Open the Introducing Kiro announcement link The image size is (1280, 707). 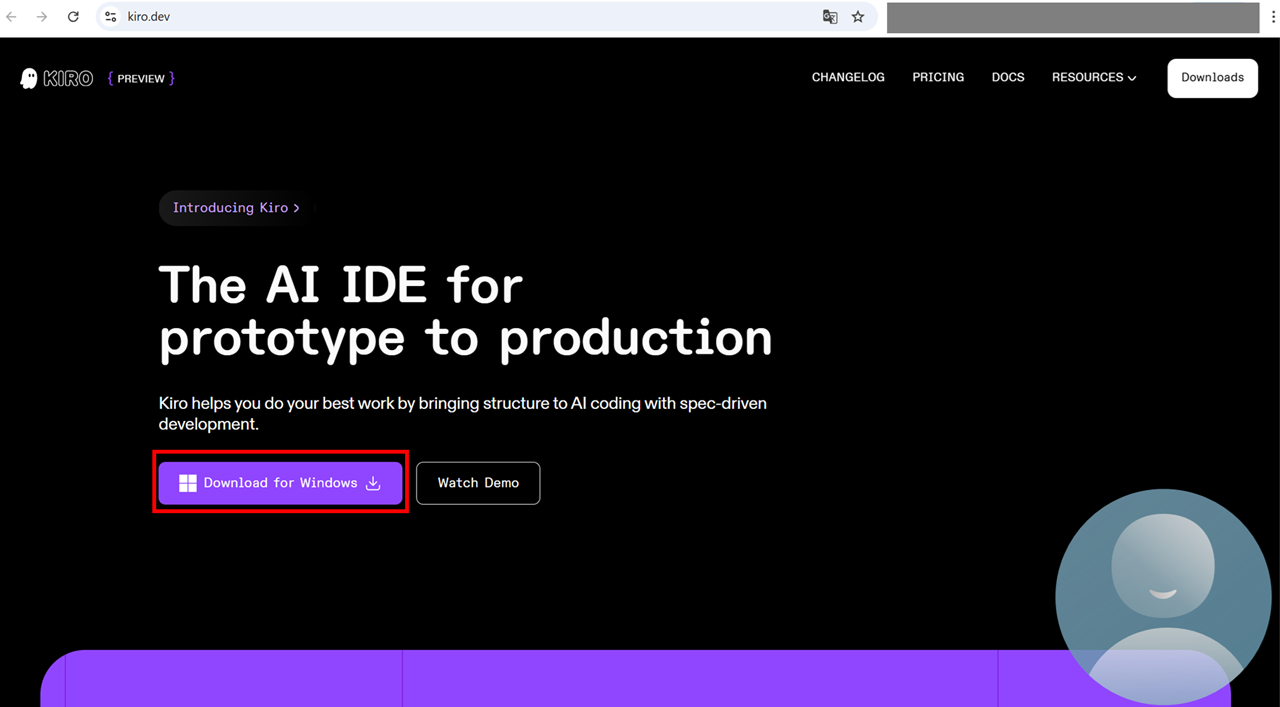236,208
